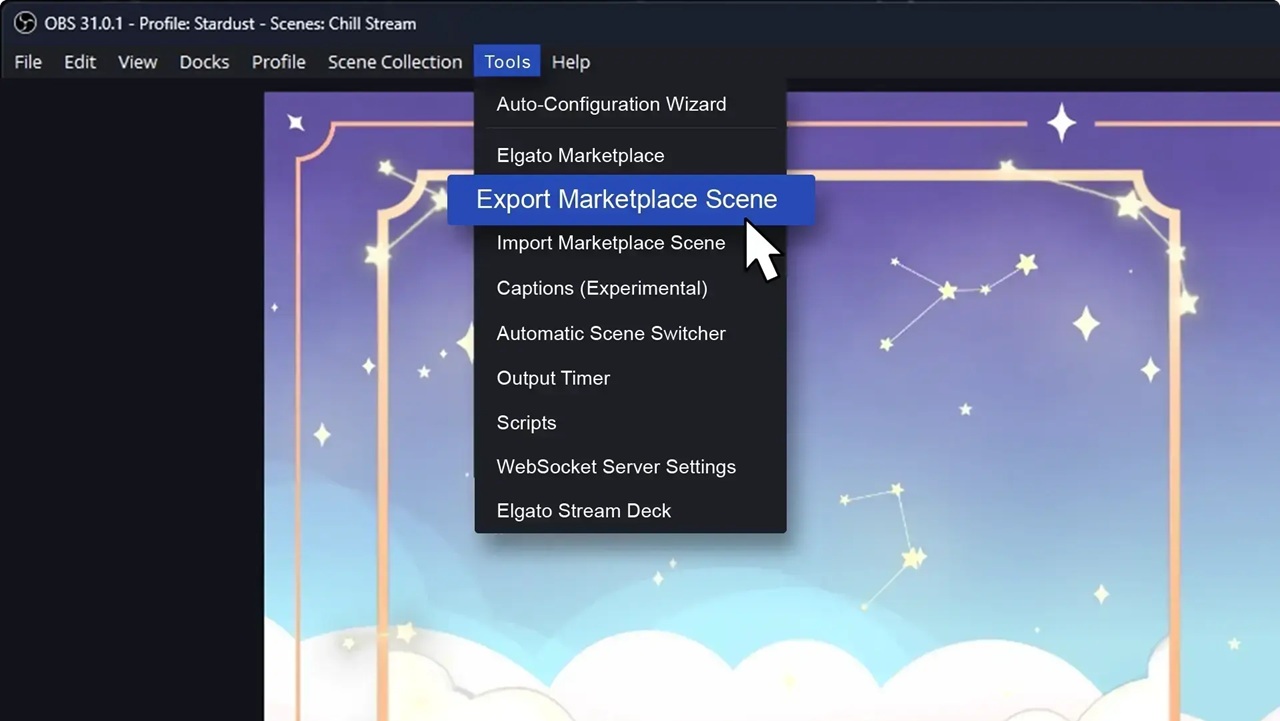This screenshot has height=721, width=1280.
Task: Select Elgato Stream Deck entry
Action: [583, 511]
